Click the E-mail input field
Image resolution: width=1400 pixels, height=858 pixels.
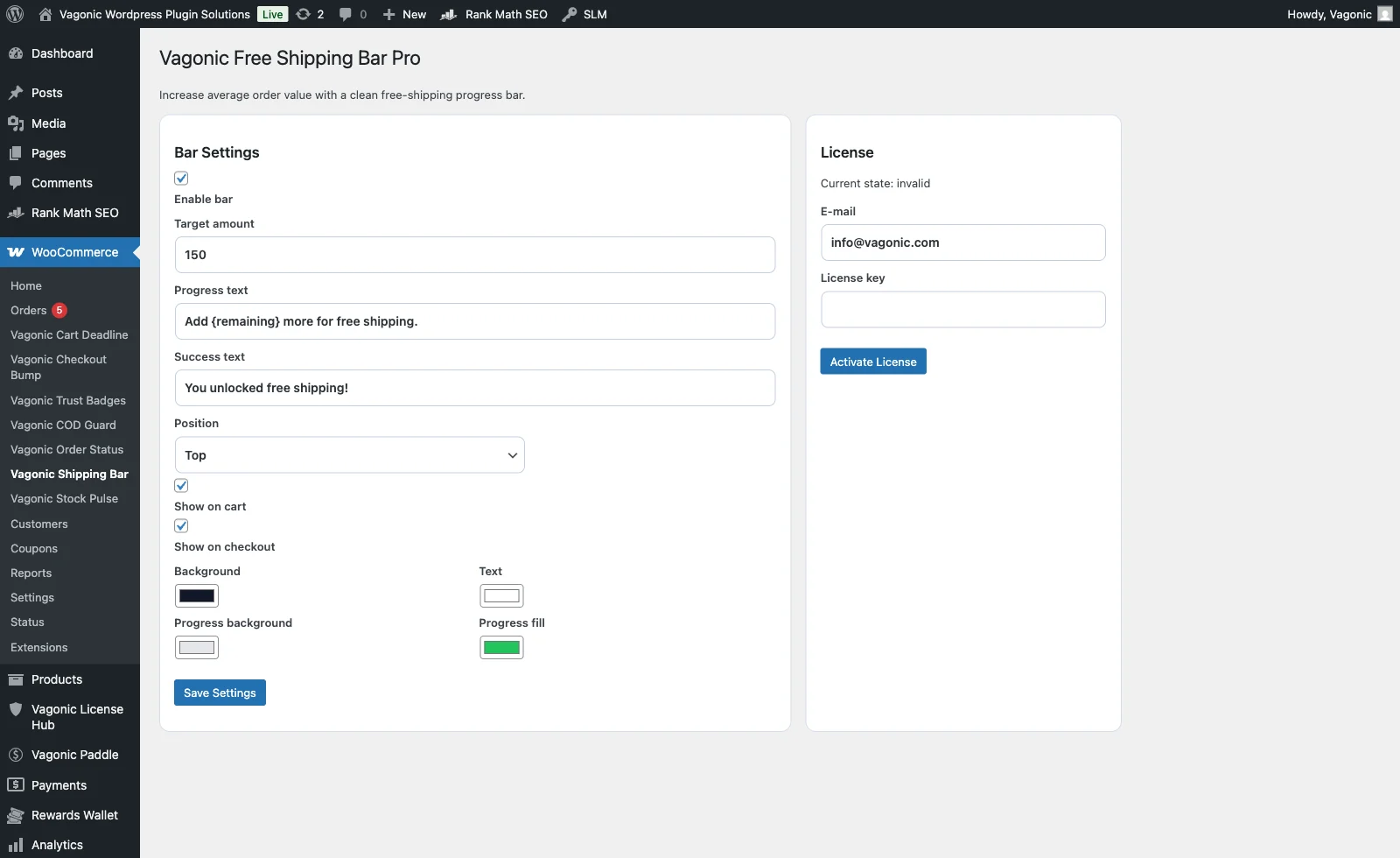coord(962,243)
